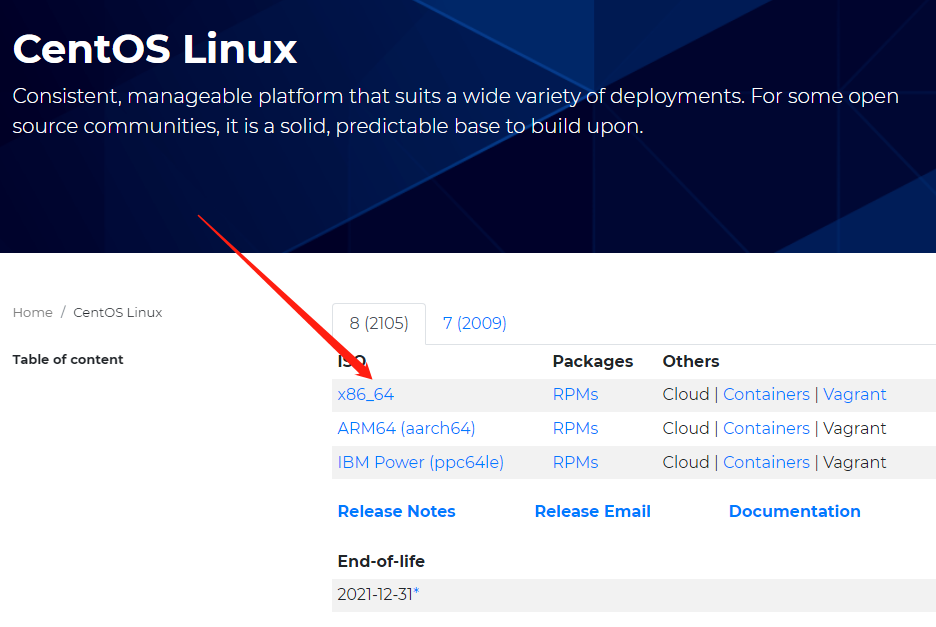Select the Vagrant text in ARM64 row
The width and height of the screenshot is (936, 627).
(x=854, y=429)
